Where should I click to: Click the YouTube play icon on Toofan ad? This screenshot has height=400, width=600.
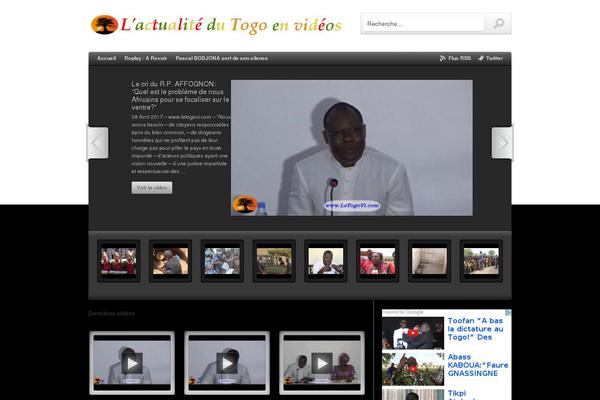click(412, 333)
